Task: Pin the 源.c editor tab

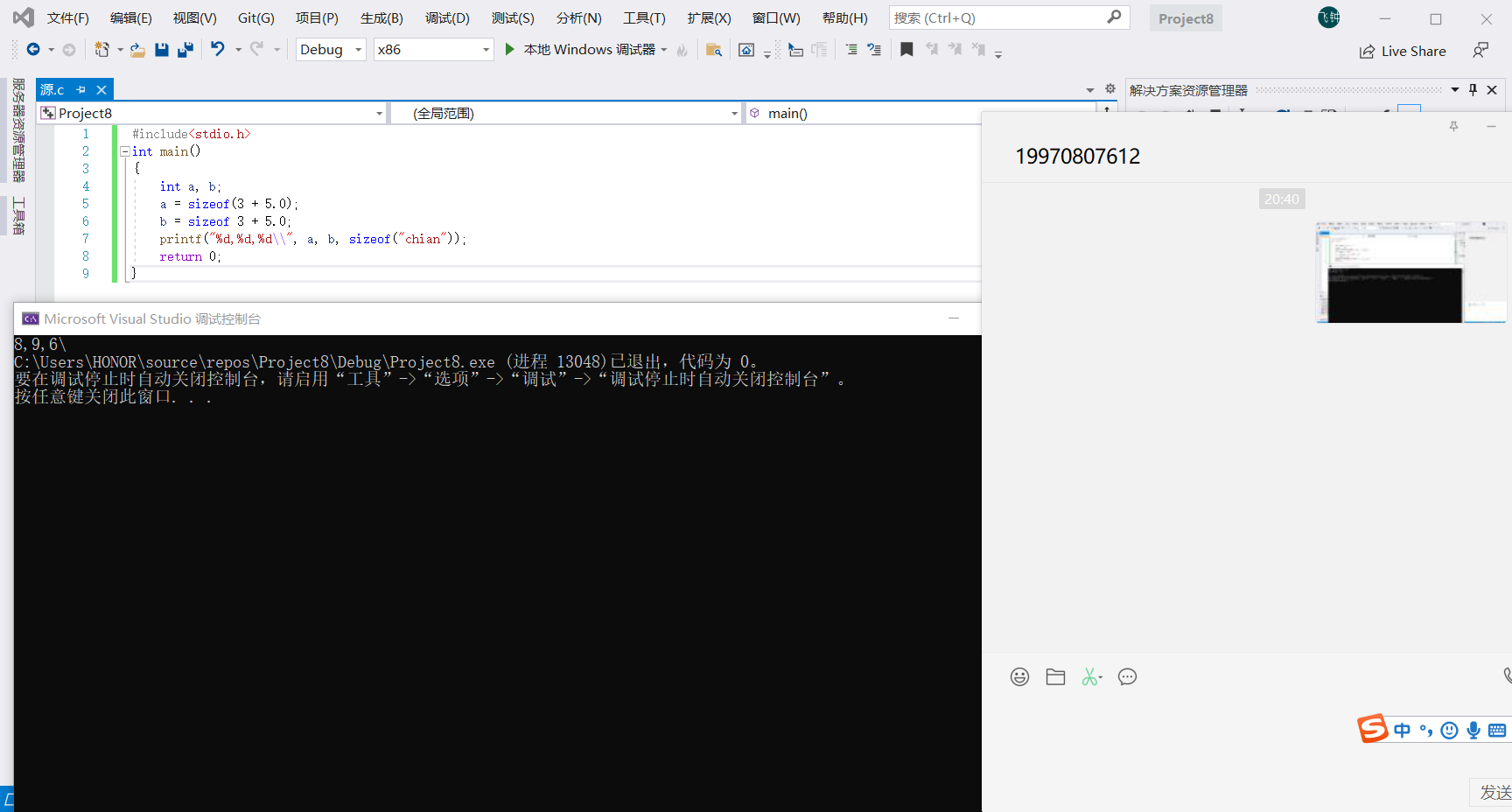Action: point(81,90)
